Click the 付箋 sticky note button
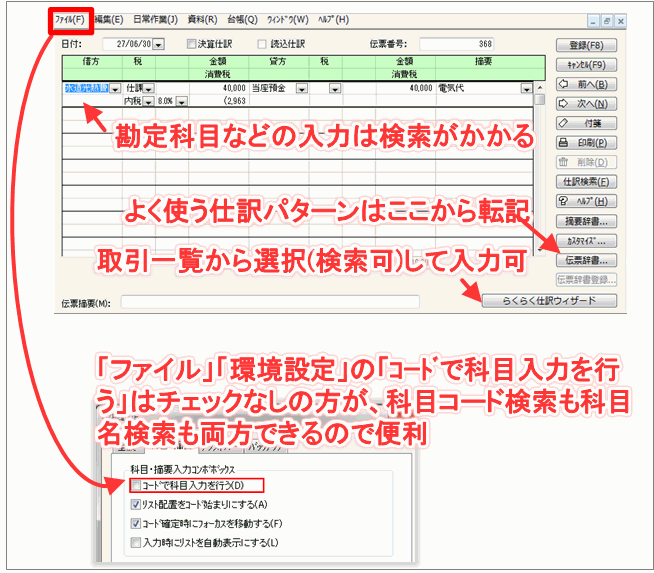This screenshot has height=573, width=654. [x=586, y=123]
